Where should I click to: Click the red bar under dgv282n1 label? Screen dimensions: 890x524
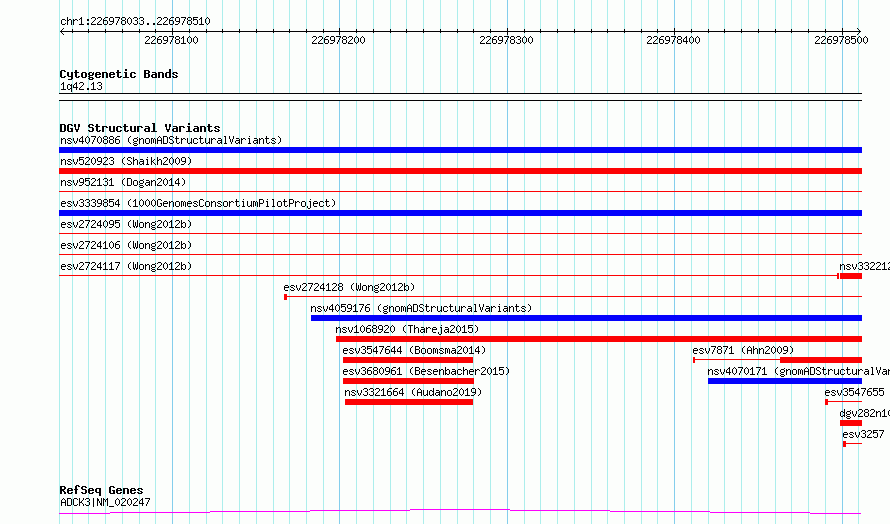tap(851, 423)
